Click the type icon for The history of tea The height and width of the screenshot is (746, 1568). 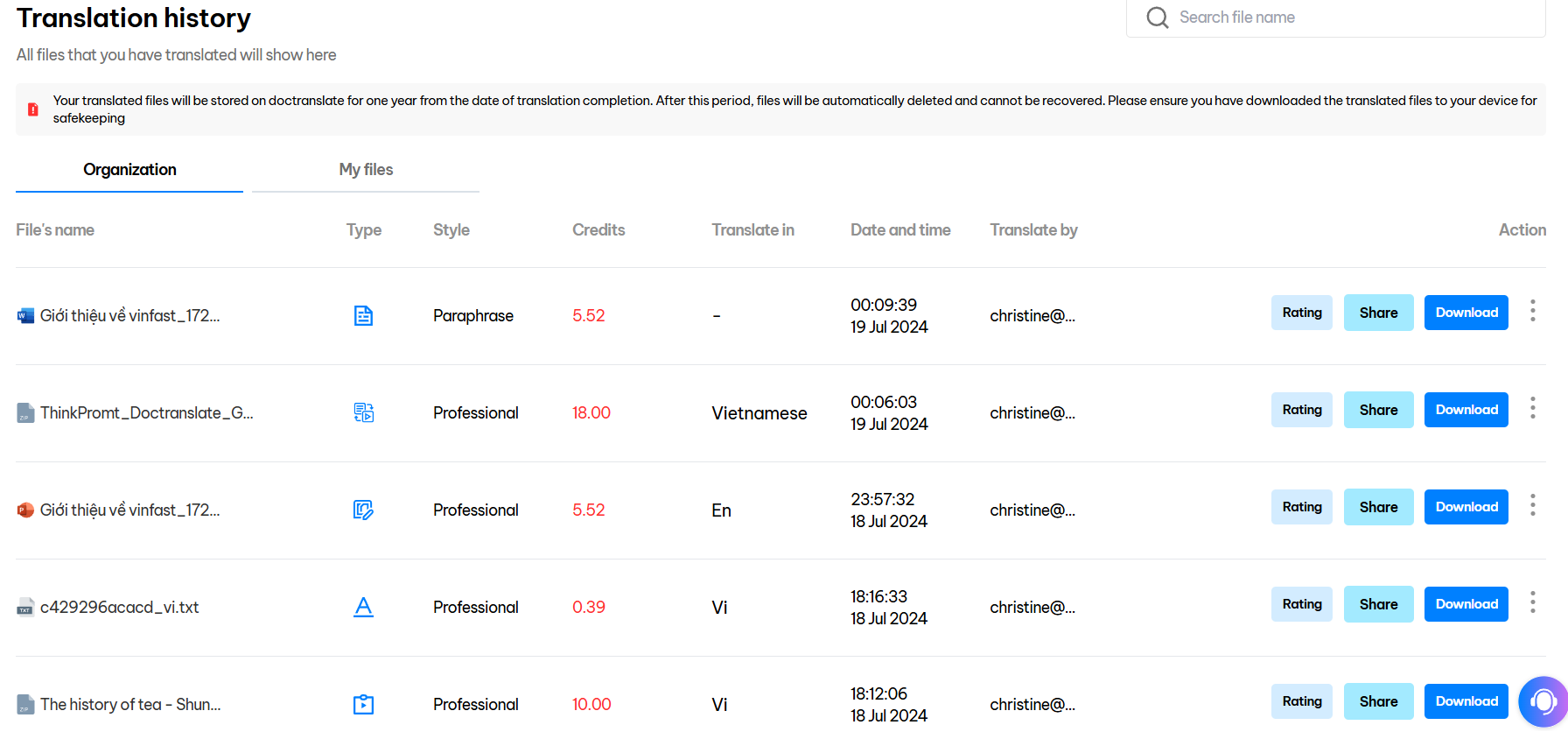tap(363, 704)
